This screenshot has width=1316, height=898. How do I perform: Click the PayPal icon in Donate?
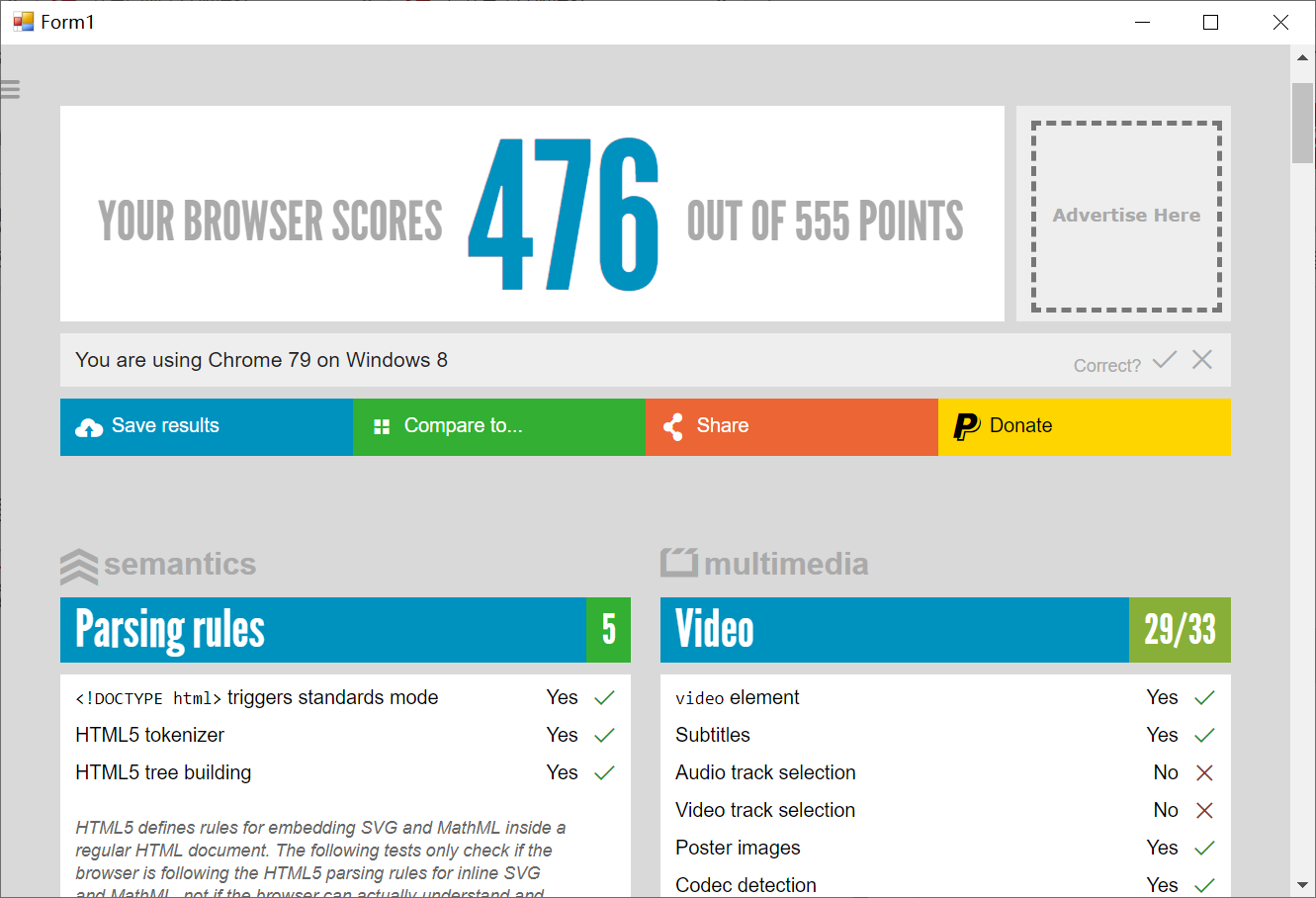click(x=966, y=426)
